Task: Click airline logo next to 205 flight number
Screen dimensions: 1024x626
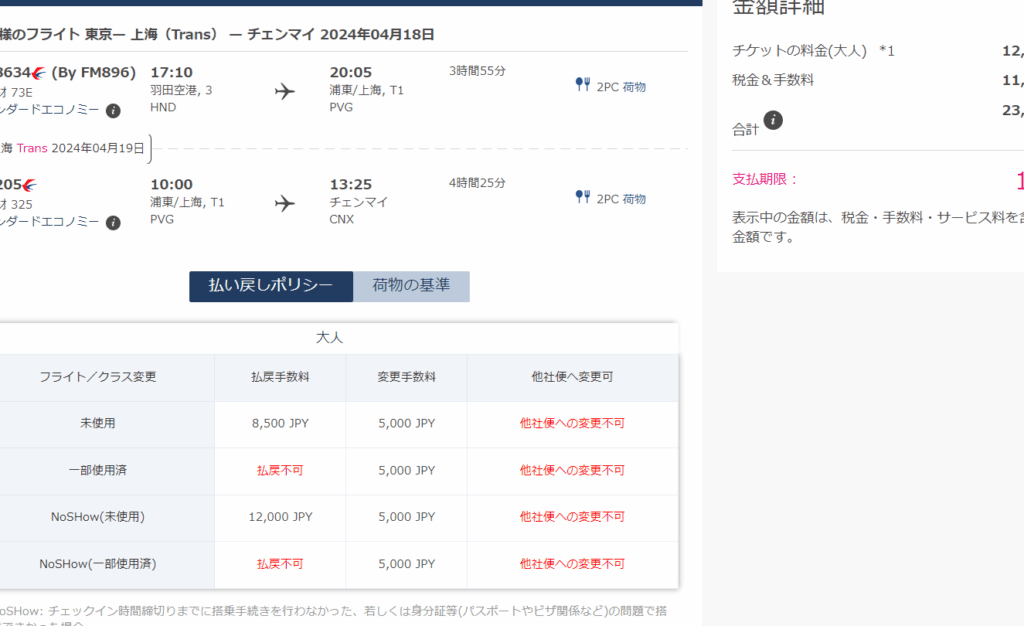Action: [29, 185]
